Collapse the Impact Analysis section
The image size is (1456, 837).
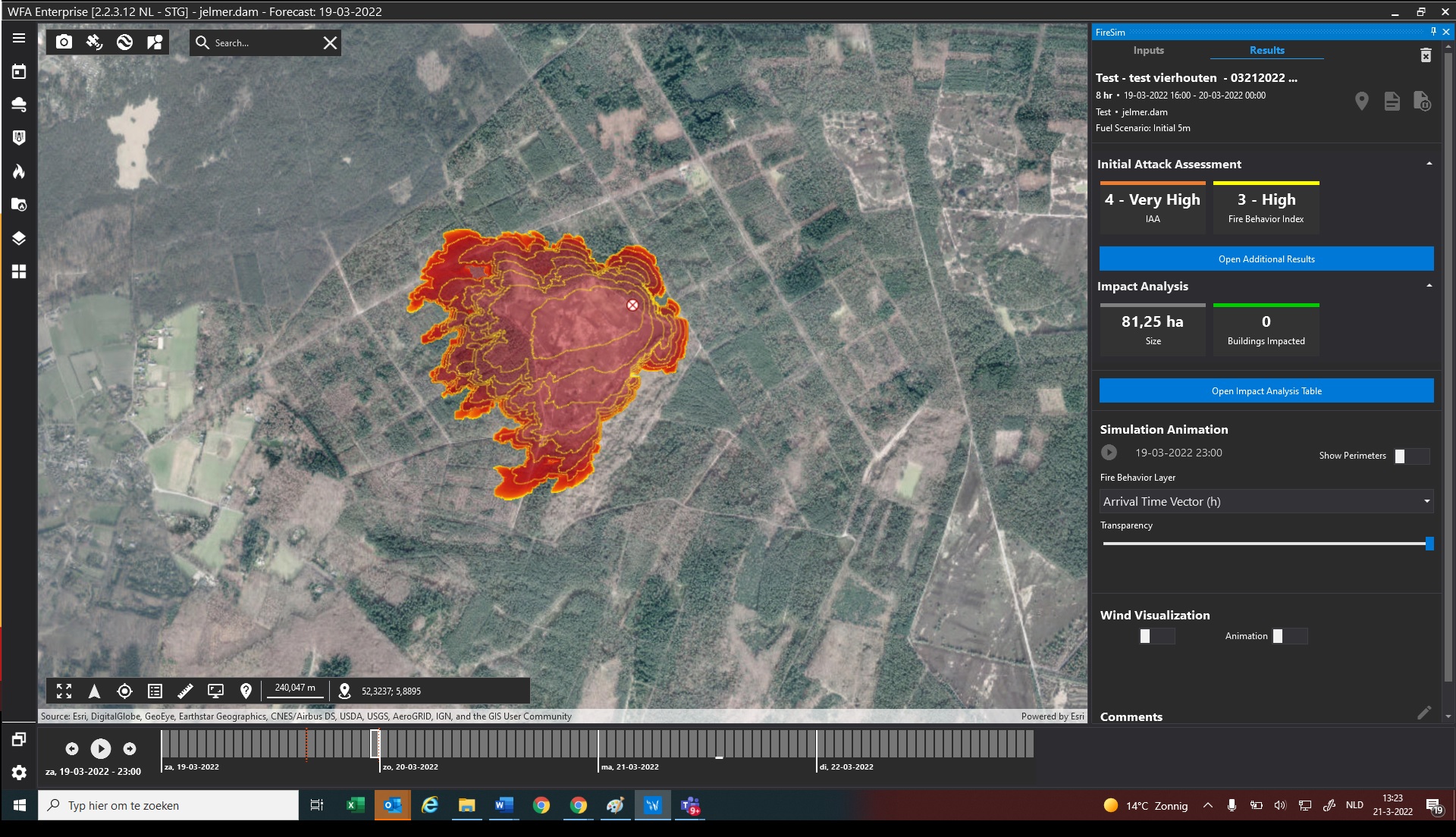click(1429, 286)
